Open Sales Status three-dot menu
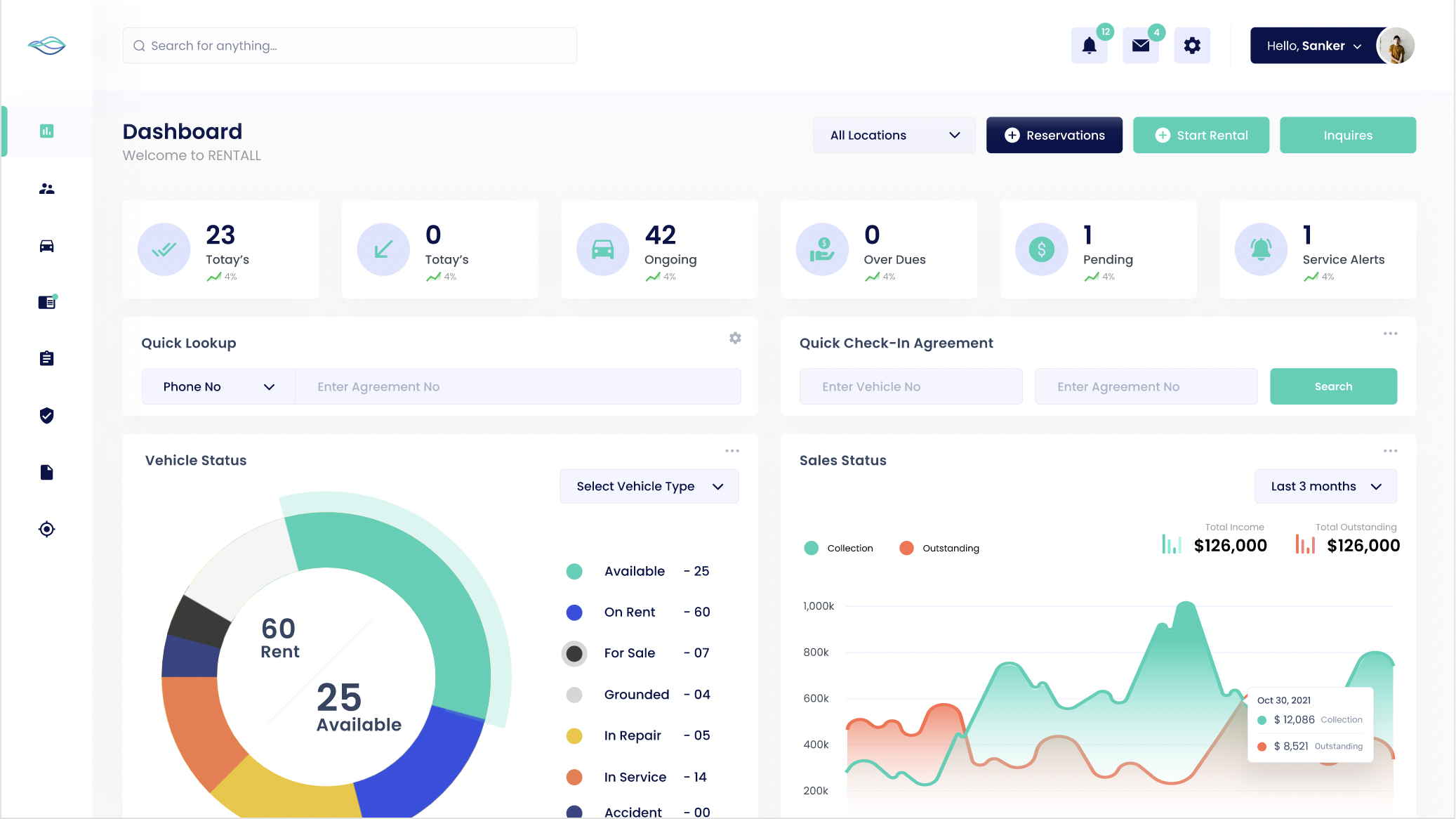The width and height of the screenshot is (1456, 819). coord(1390,451)
